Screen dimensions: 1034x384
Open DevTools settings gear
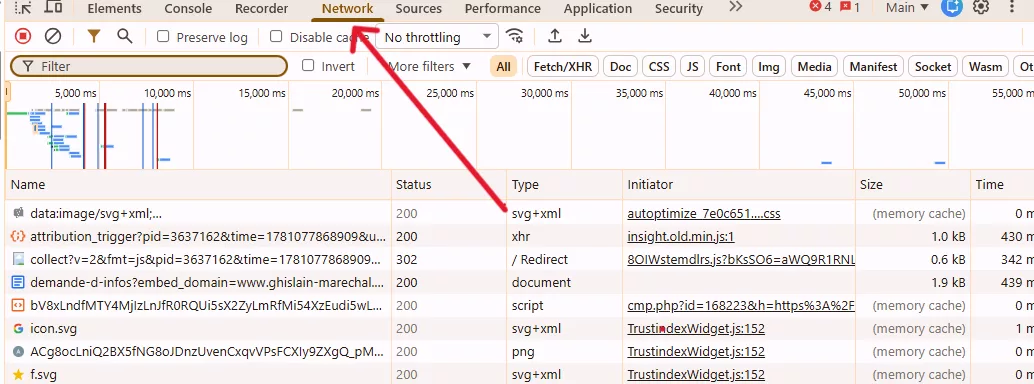coord(981,8)
